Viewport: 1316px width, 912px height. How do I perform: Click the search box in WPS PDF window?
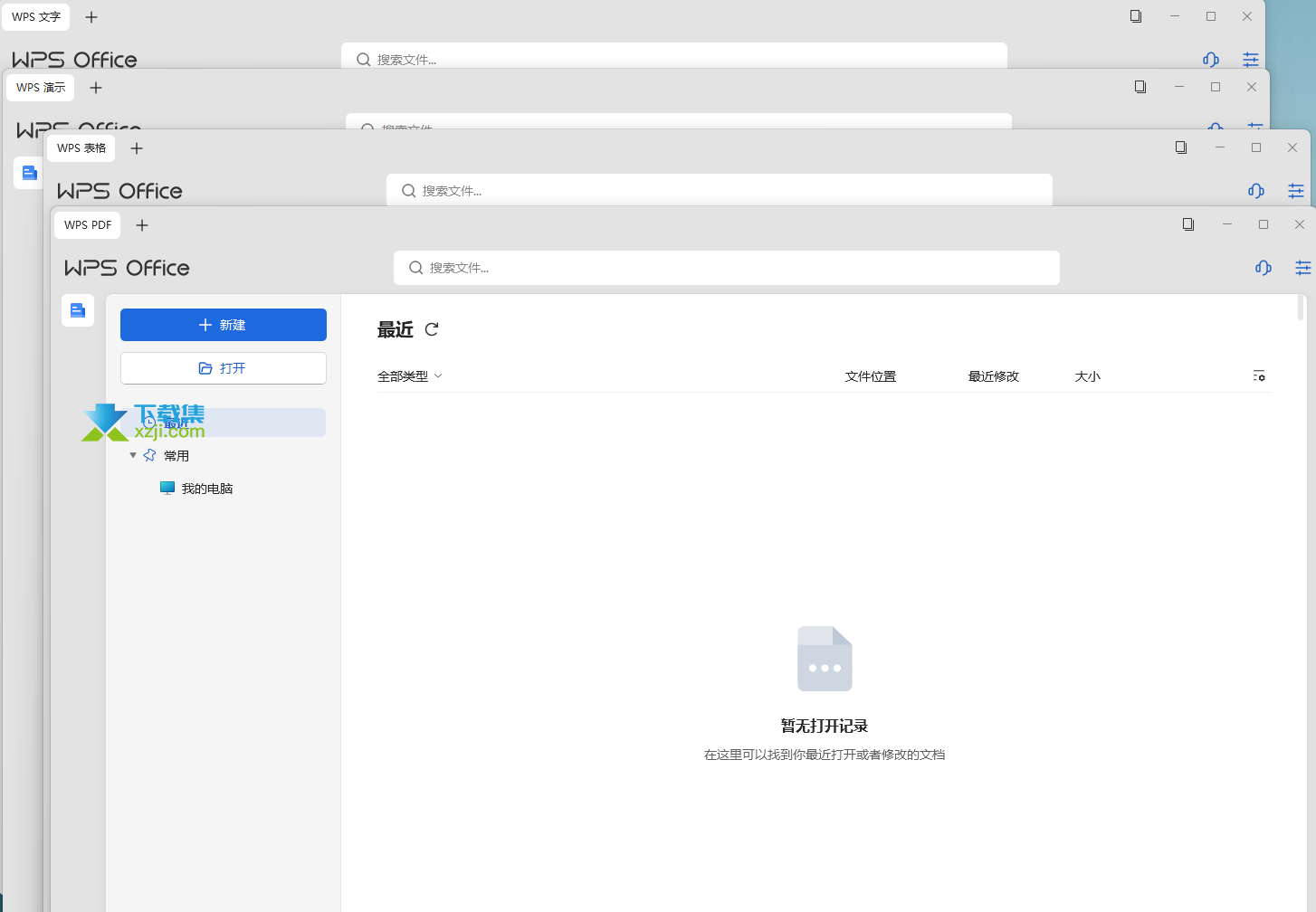[x=727, y=268]
